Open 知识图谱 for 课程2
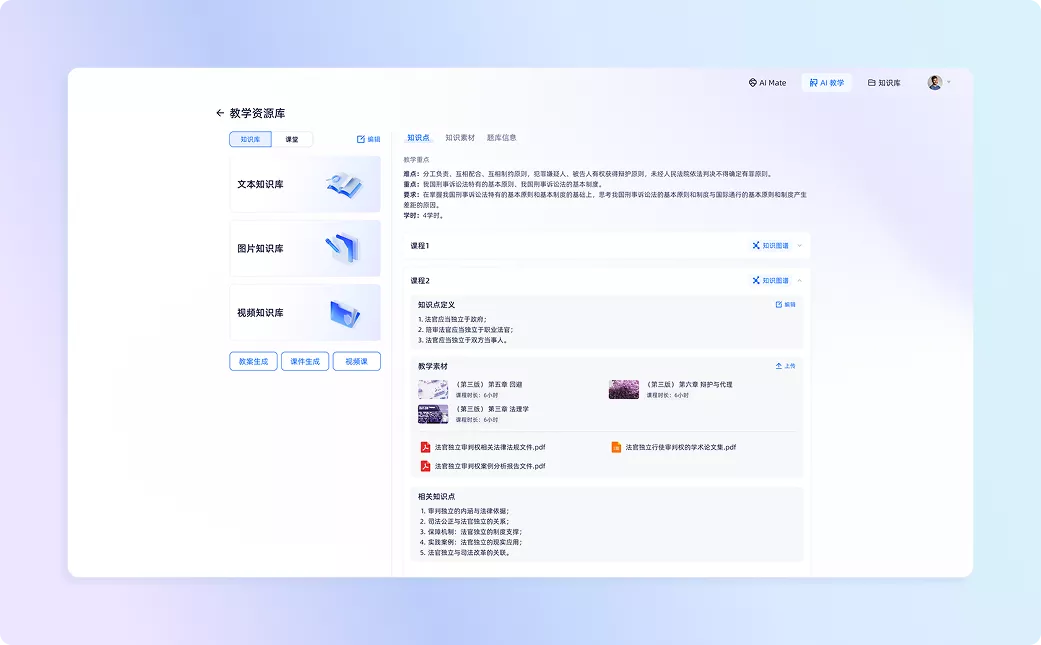This screenshot has width=1041, height=645. click(x=770, y=281)
